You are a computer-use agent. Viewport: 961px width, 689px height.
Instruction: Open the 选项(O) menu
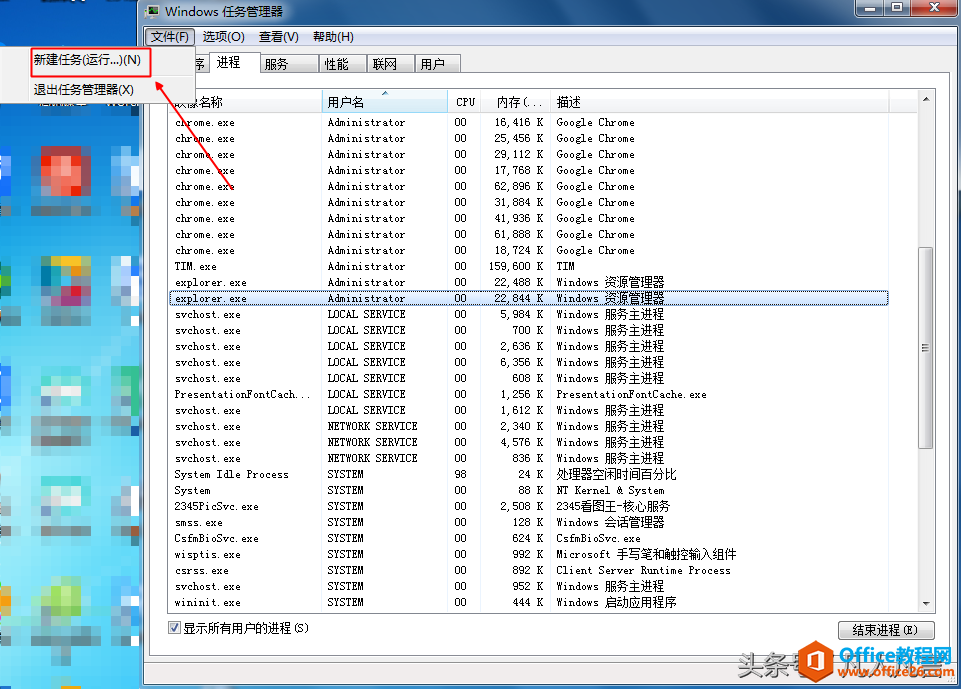point(224,37)
